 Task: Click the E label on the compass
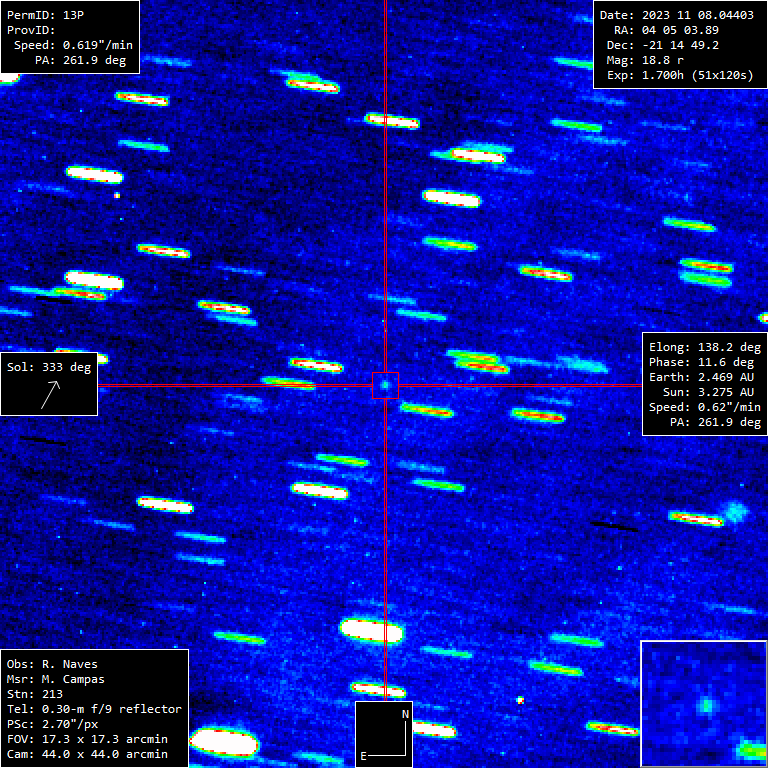[363, 756]
